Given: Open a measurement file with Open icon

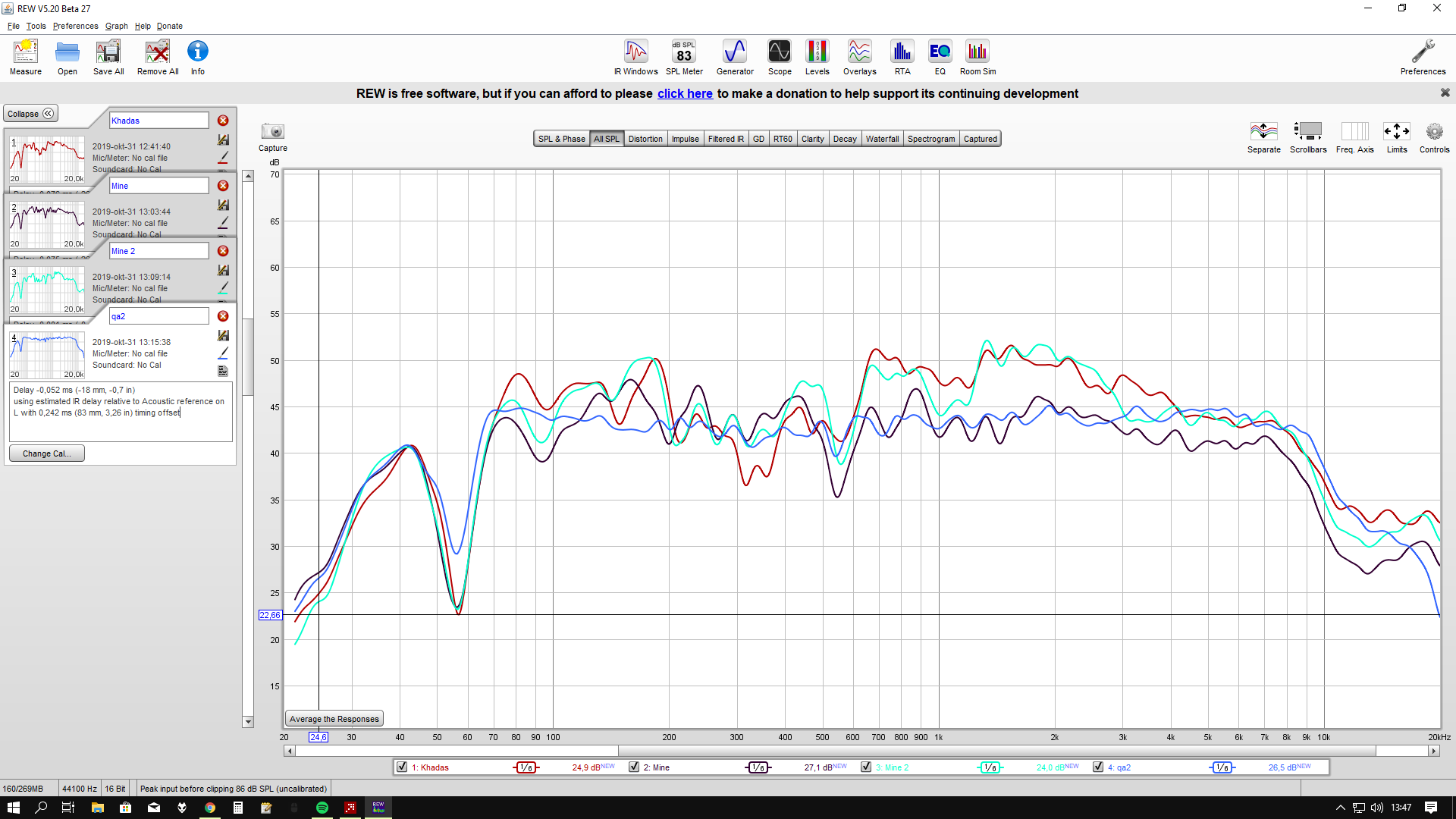Looking at the screenshot, I should [67, 58].
